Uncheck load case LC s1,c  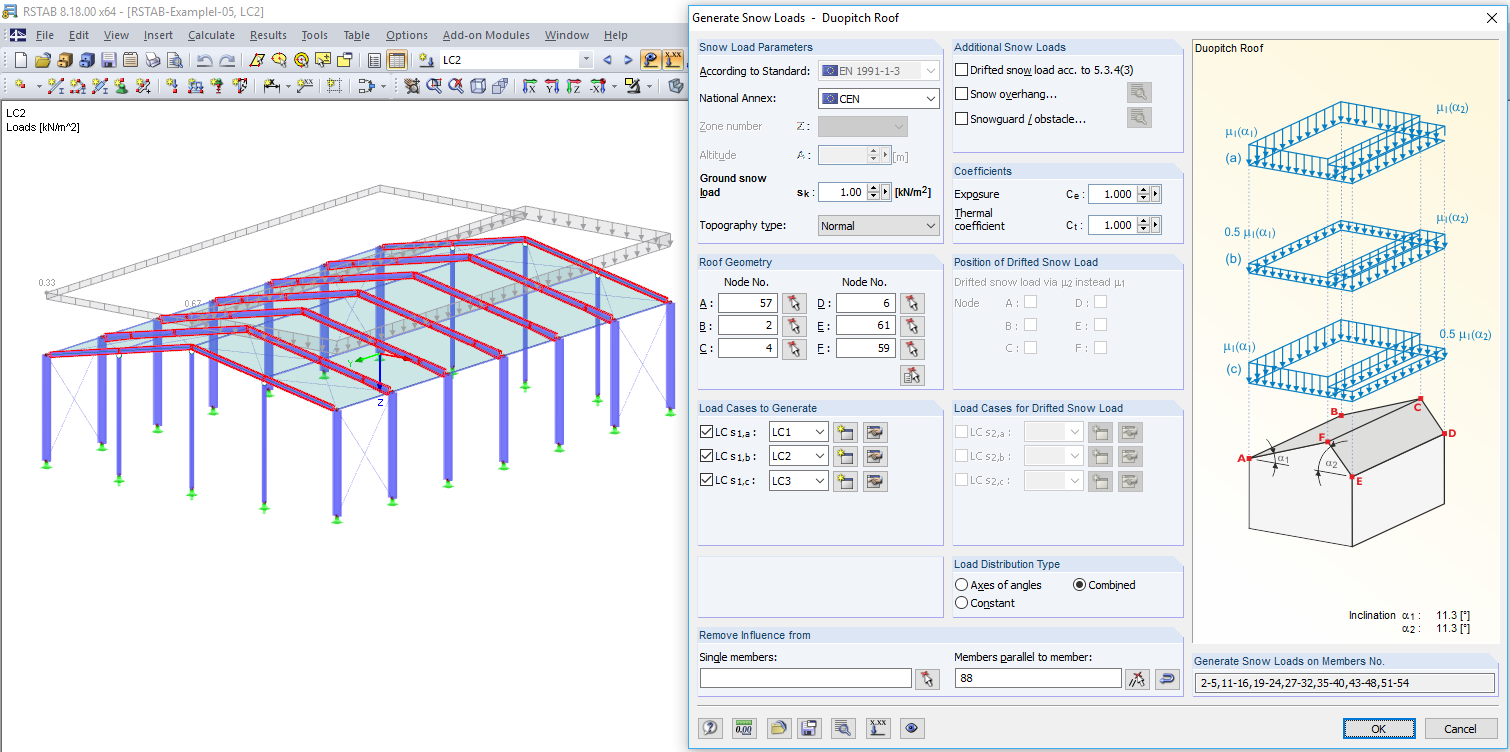tap(707, 480)
